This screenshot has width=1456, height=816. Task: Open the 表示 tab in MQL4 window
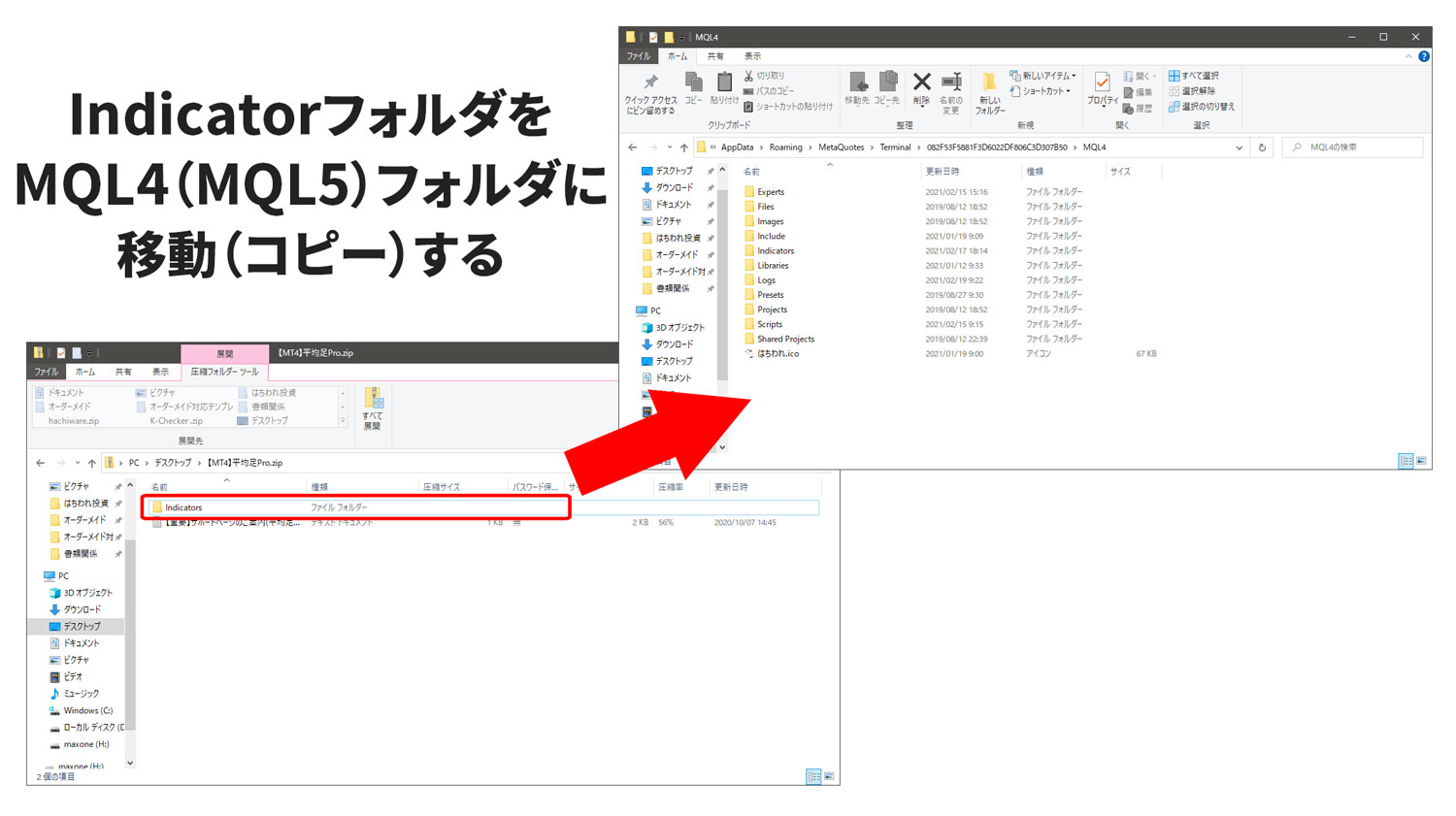752,56
